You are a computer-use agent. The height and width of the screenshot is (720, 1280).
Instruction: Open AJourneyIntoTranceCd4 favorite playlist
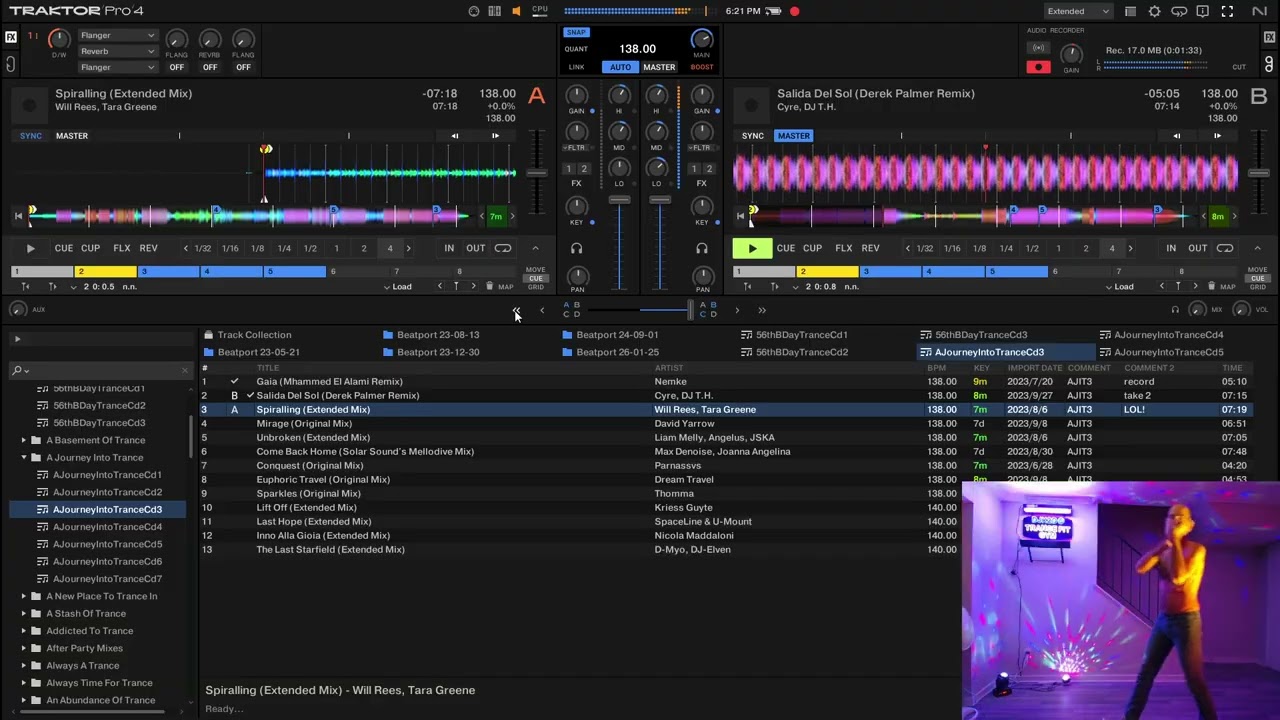click(1161, 335)
